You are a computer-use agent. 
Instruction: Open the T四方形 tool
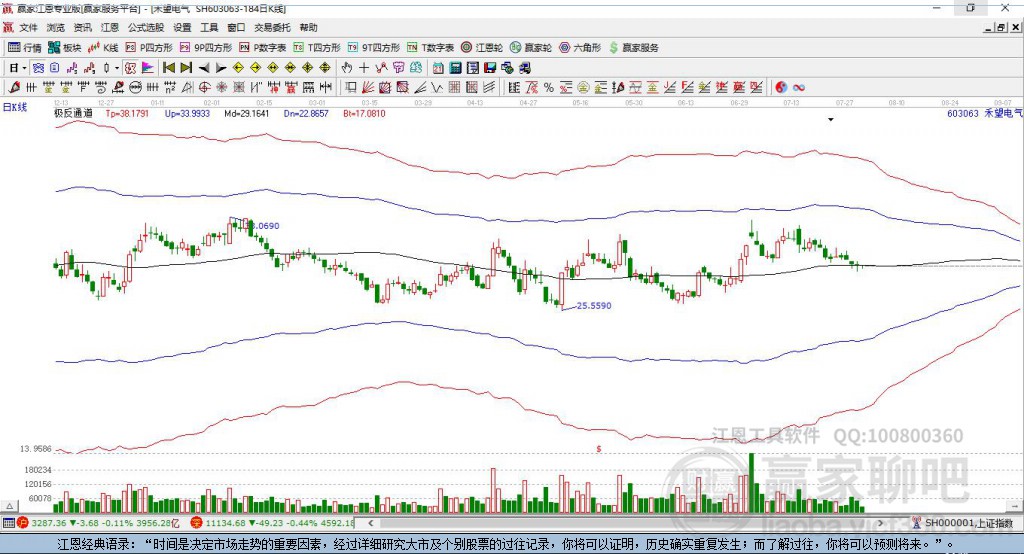click(x=317, y=48)
